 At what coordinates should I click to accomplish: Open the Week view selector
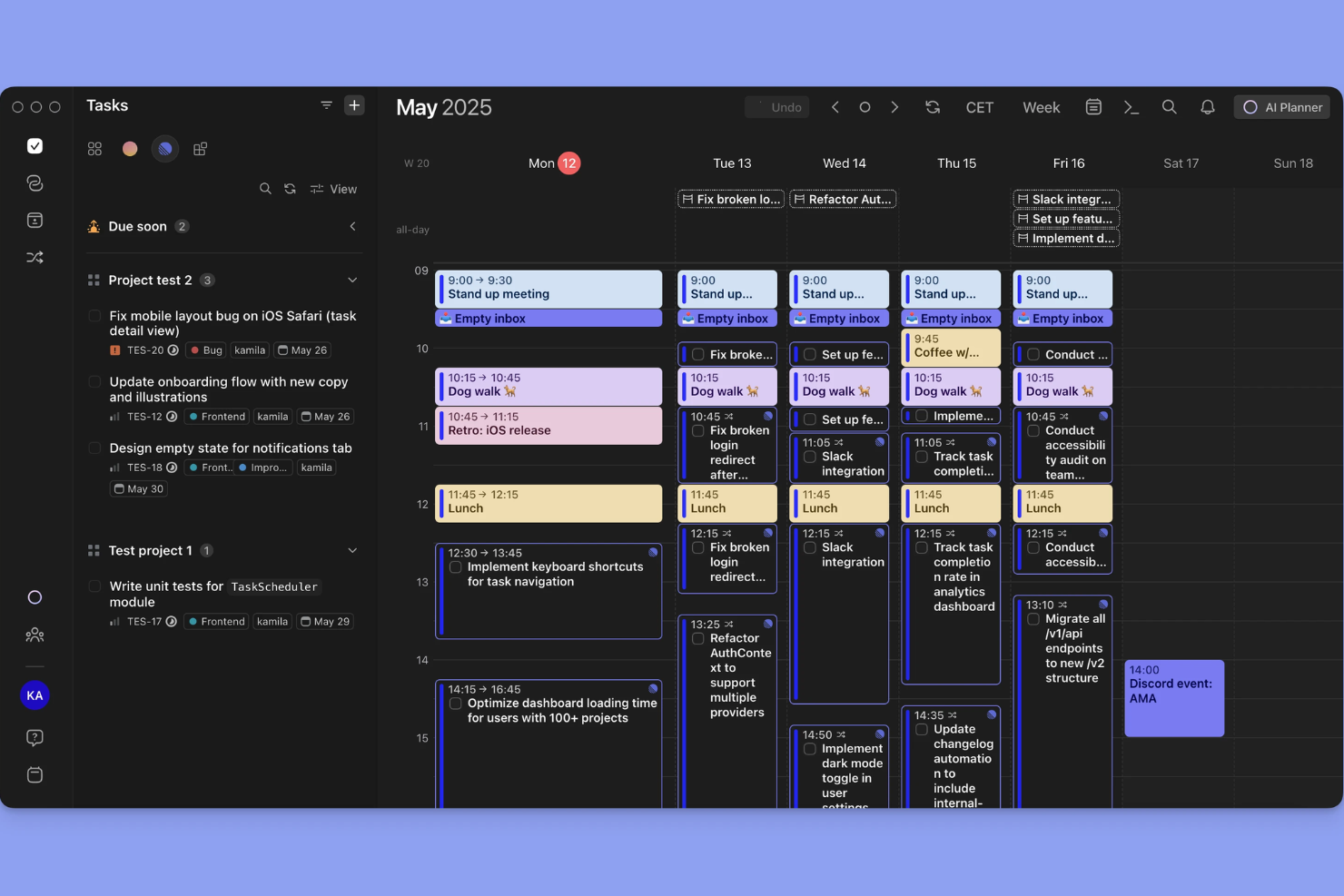[x=1041, y=106]
